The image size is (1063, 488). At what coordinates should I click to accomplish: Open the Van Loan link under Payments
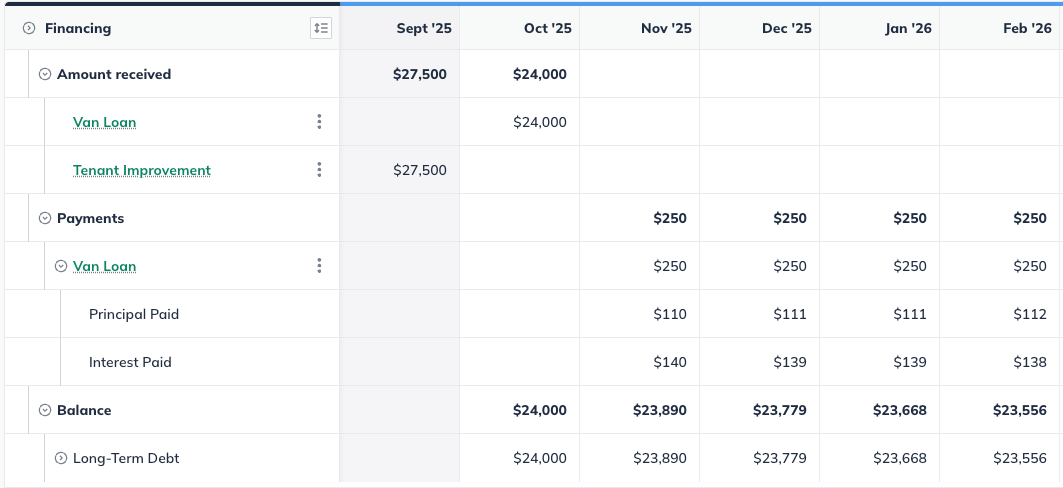(104, 266)
